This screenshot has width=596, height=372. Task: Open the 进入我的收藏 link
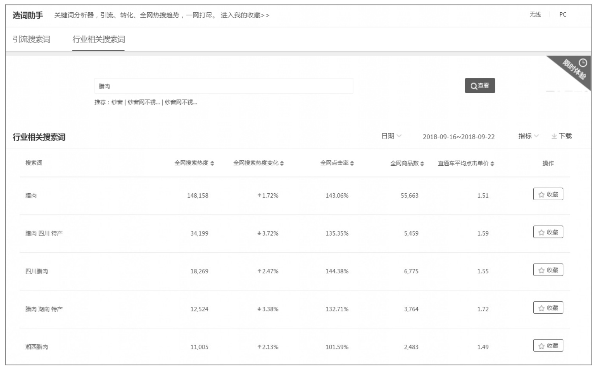(x=245, y=15)
